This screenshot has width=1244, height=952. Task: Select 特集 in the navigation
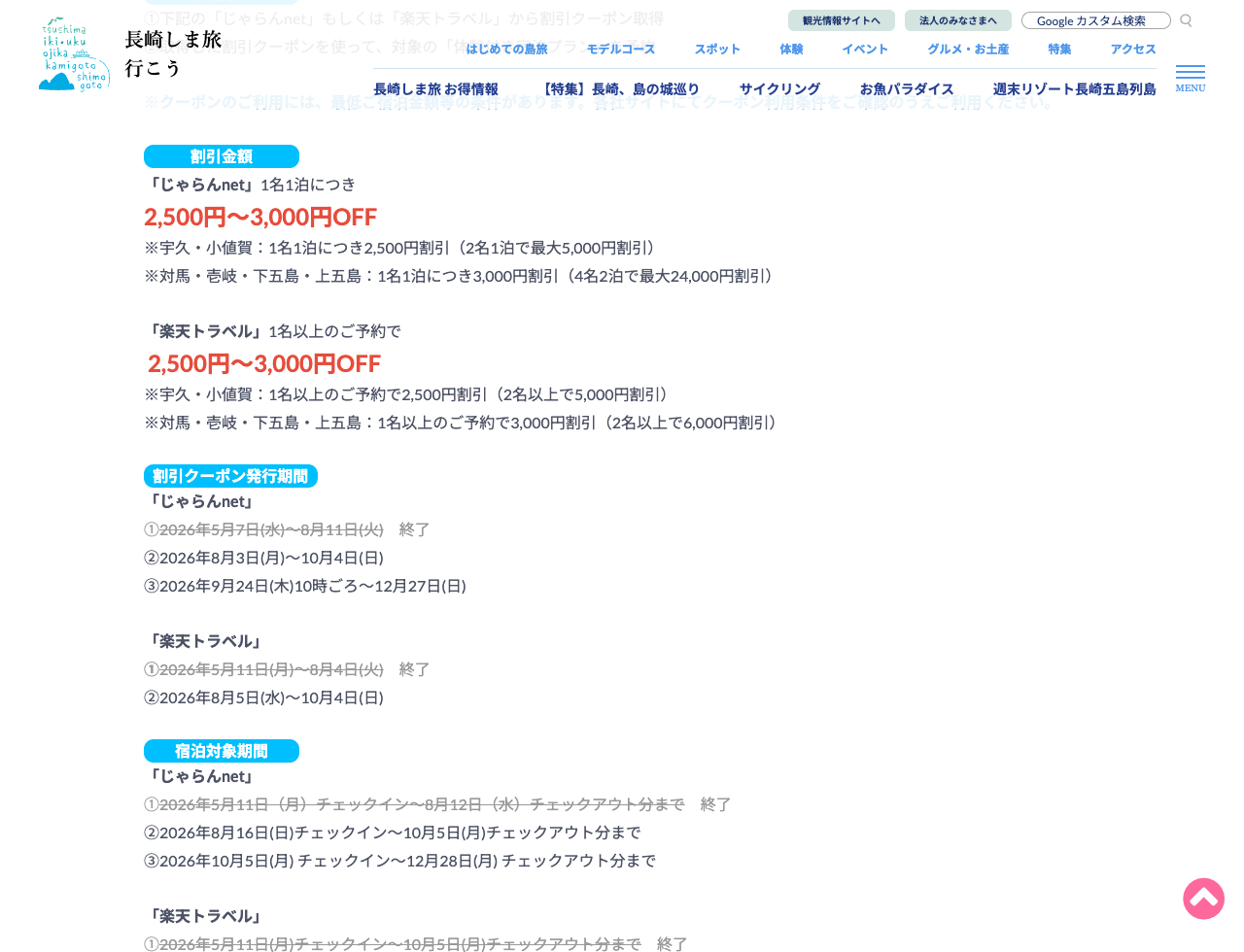(x=1059, y=49)
